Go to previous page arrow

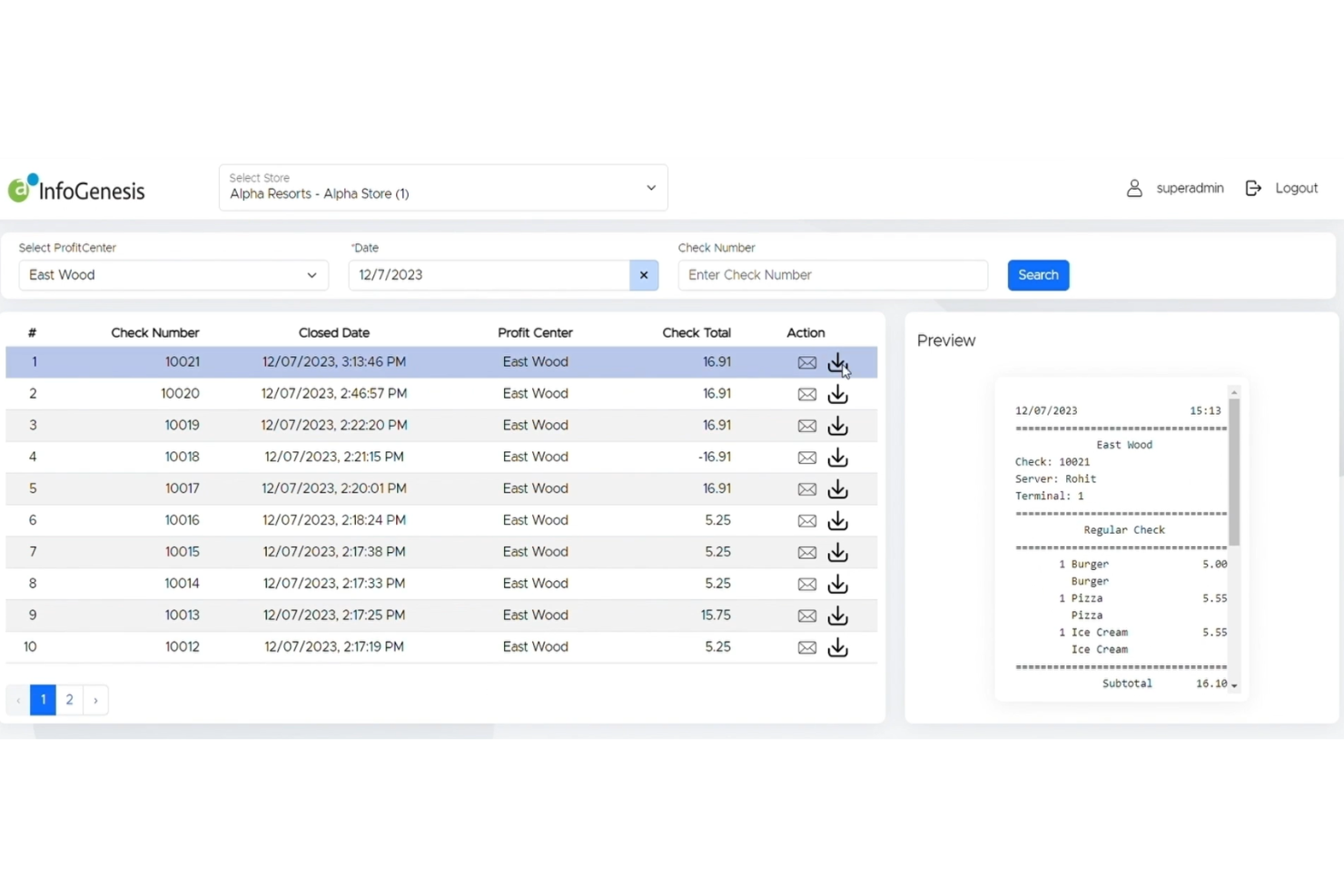point(18,700)
